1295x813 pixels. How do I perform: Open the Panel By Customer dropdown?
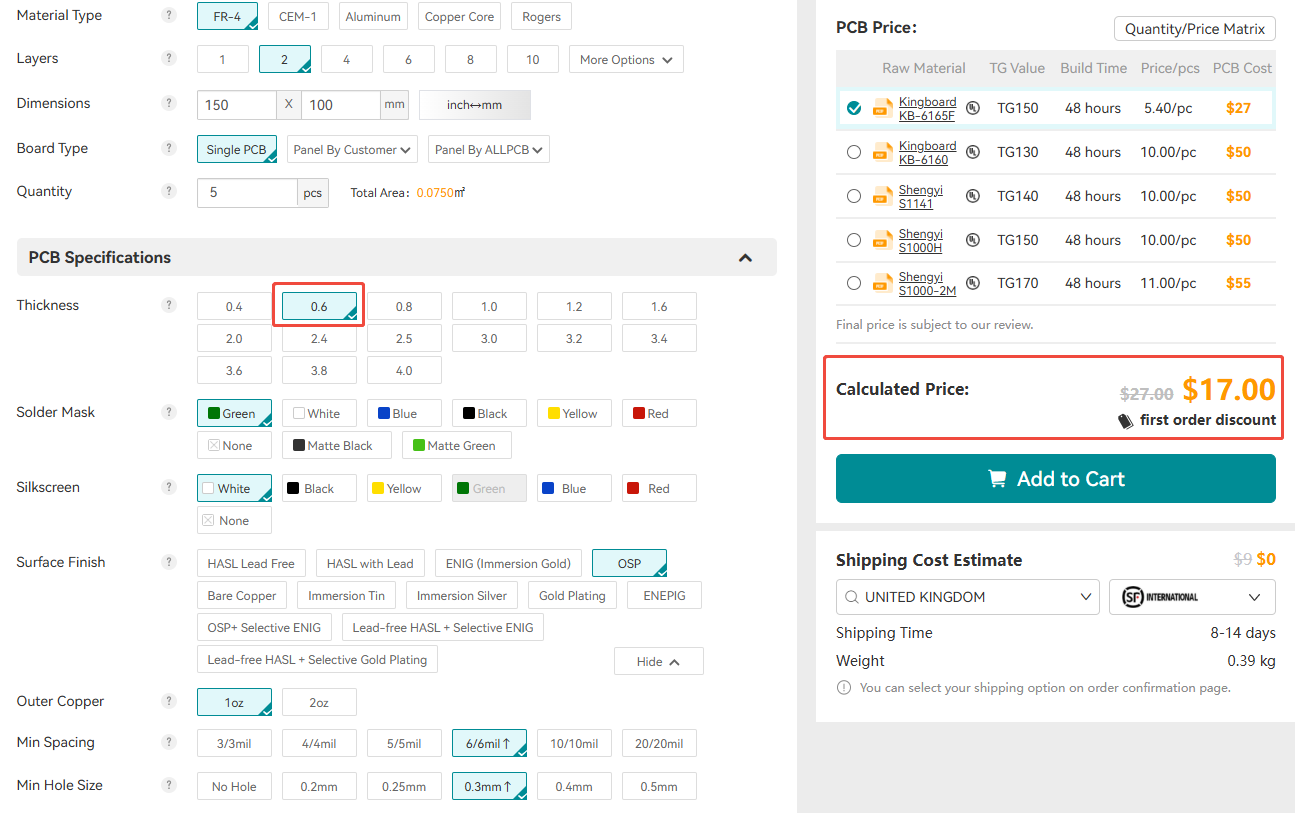(352, 149)
